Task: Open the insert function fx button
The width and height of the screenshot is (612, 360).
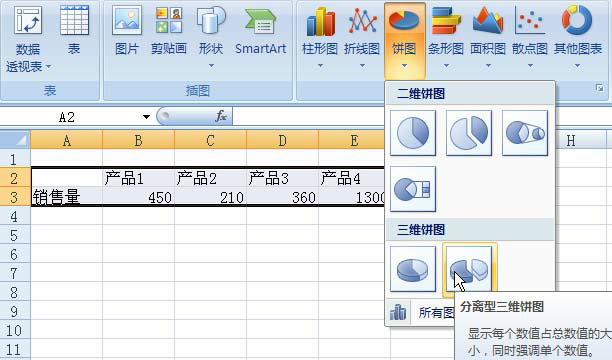Action: (x=221, y=116)
